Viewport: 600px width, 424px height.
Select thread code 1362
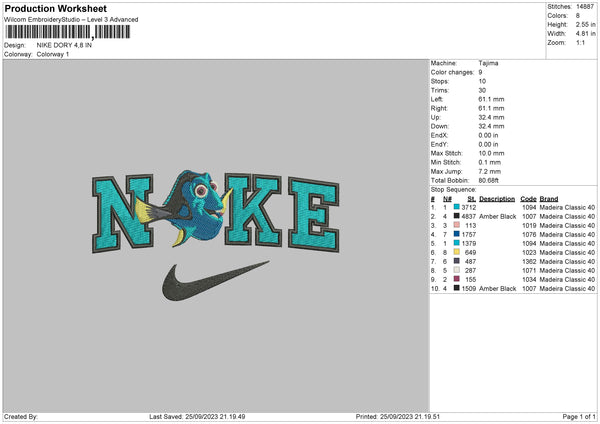pyautogui.click(x=529, y=261)
